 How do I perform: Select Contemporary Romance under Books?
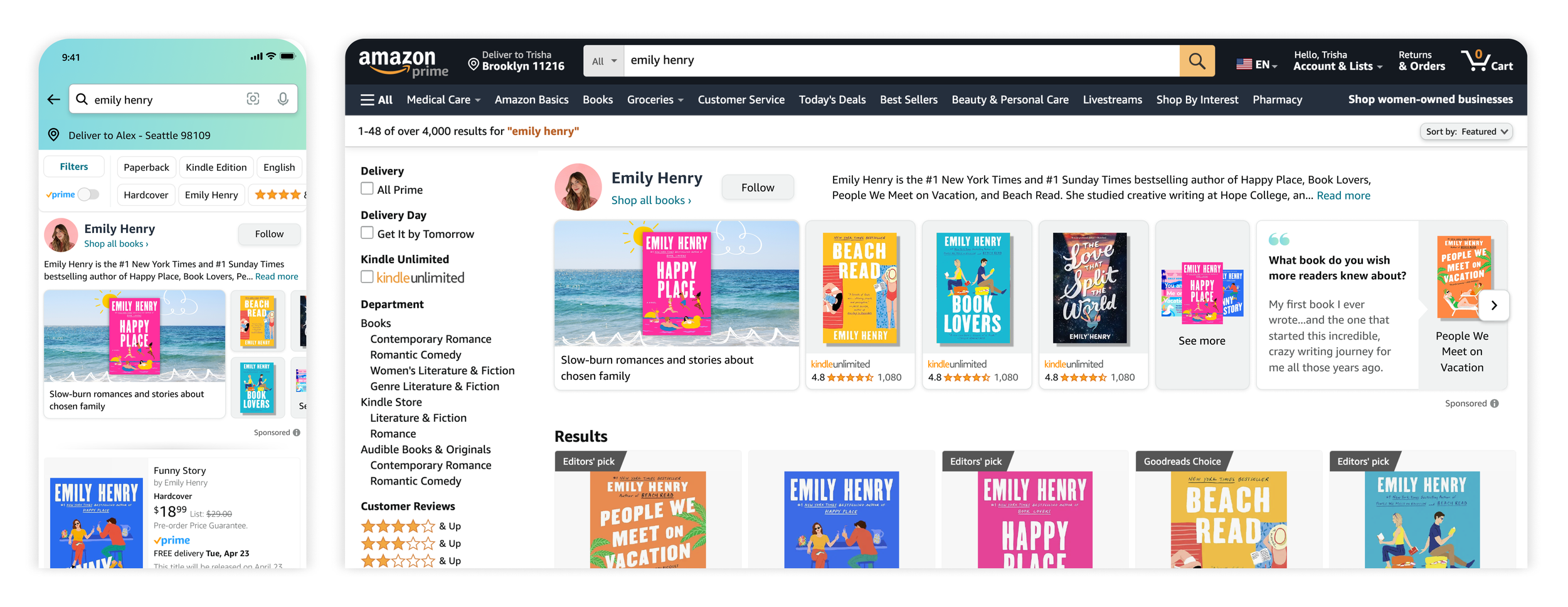[430, 339]
